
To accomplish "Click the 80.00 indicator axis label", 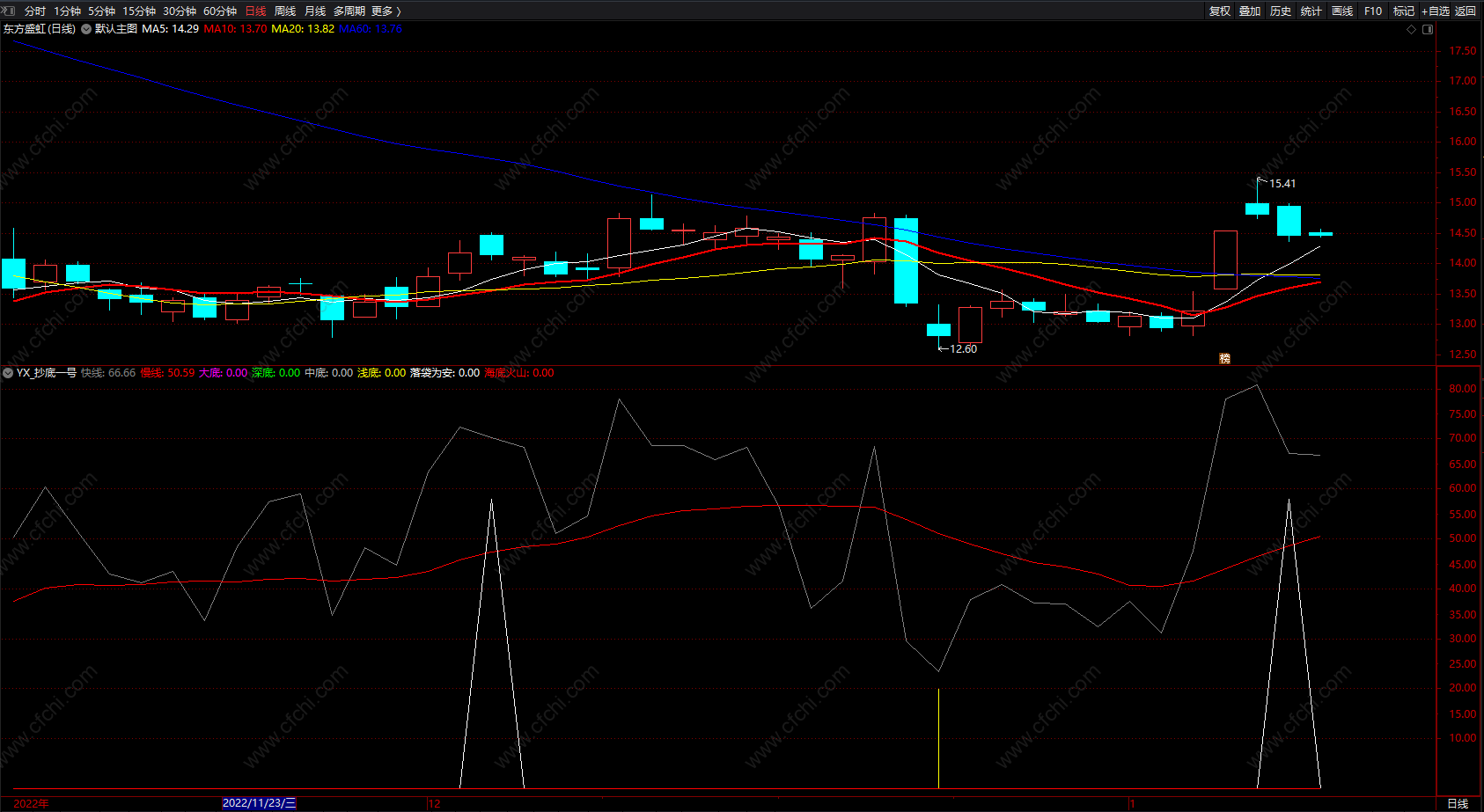I will click(1463, 389).
